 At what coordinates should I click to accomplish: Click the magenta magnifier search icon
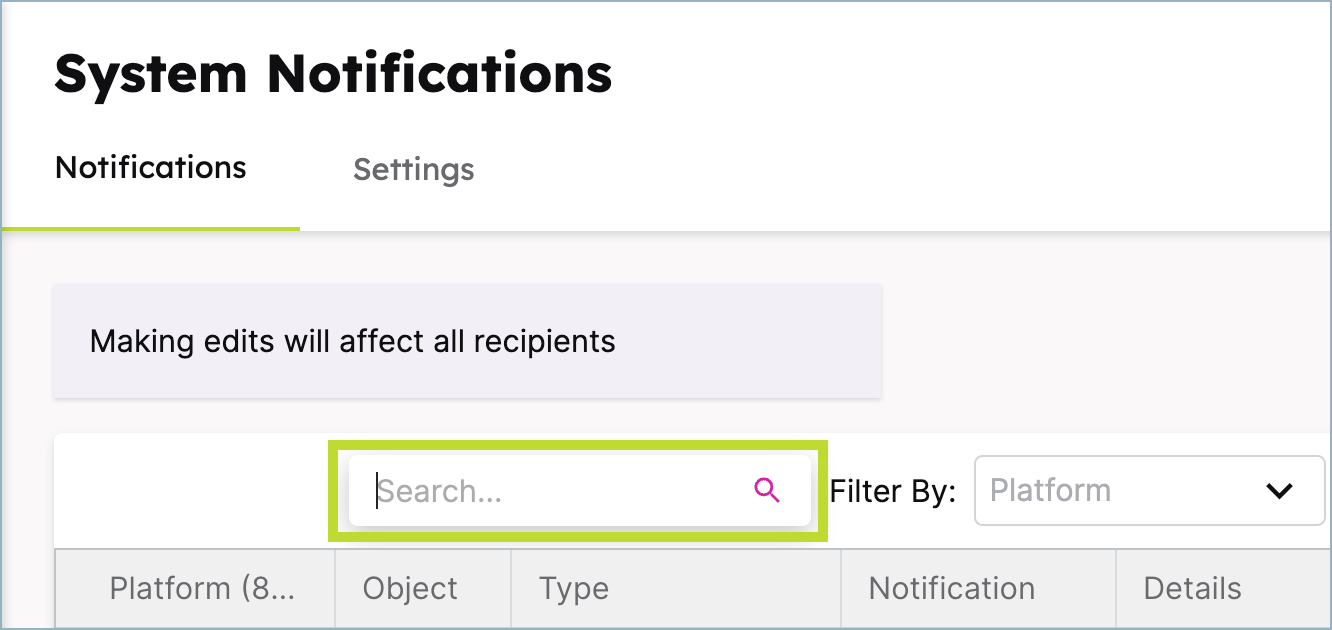767,490
